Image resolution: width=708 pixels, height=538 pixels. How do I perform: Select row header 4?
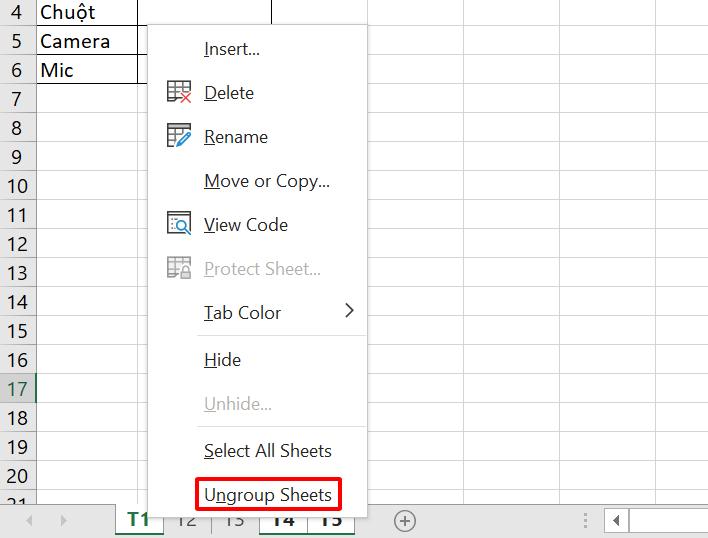(18, 12)
